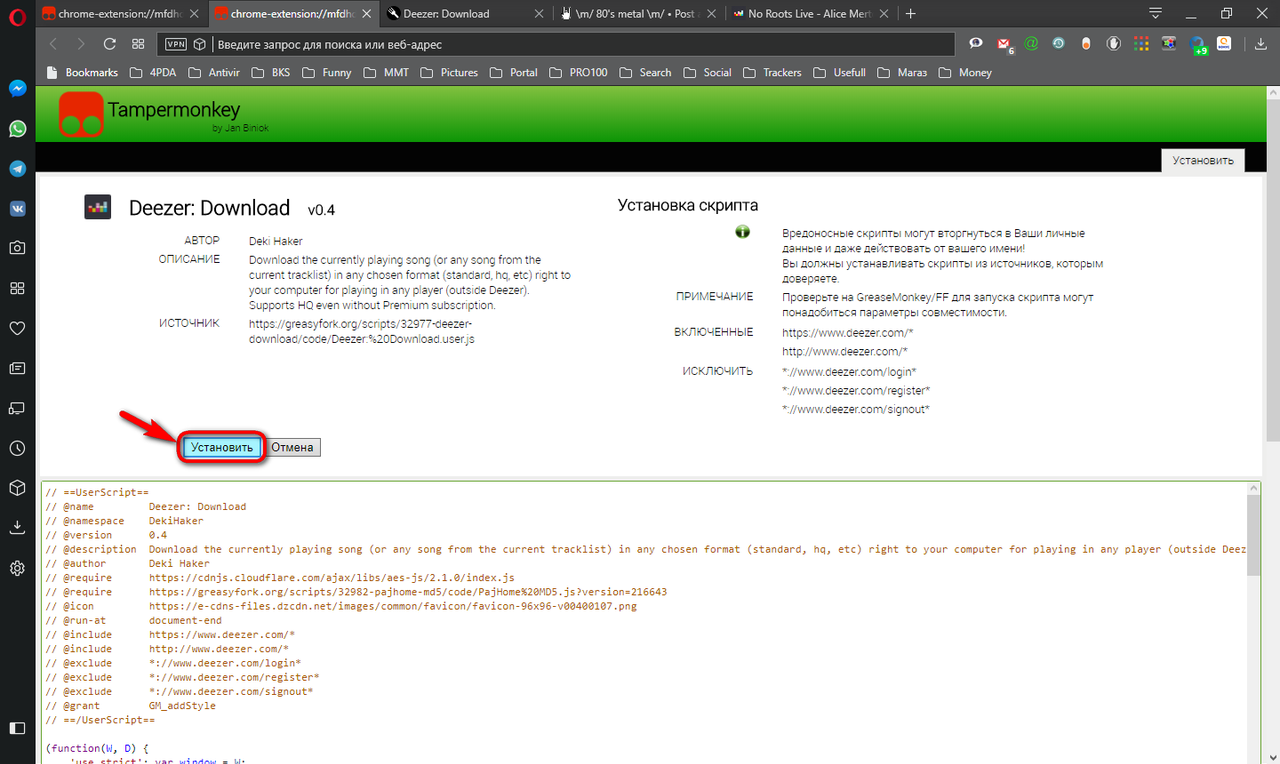
Task: Click the Отмена cancel button
Action: [292, 447]
